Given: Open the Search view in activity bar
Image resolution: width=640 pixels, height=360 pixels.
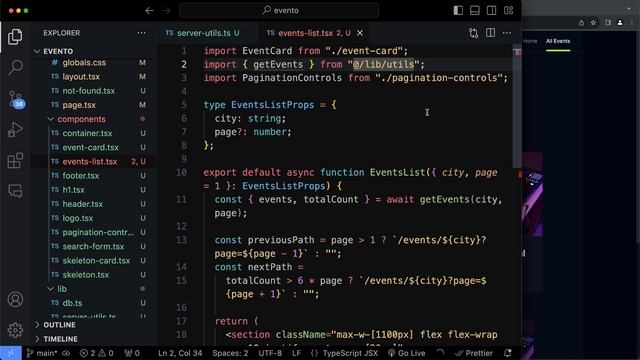Looking at the screenshot, I should (15, 67).
